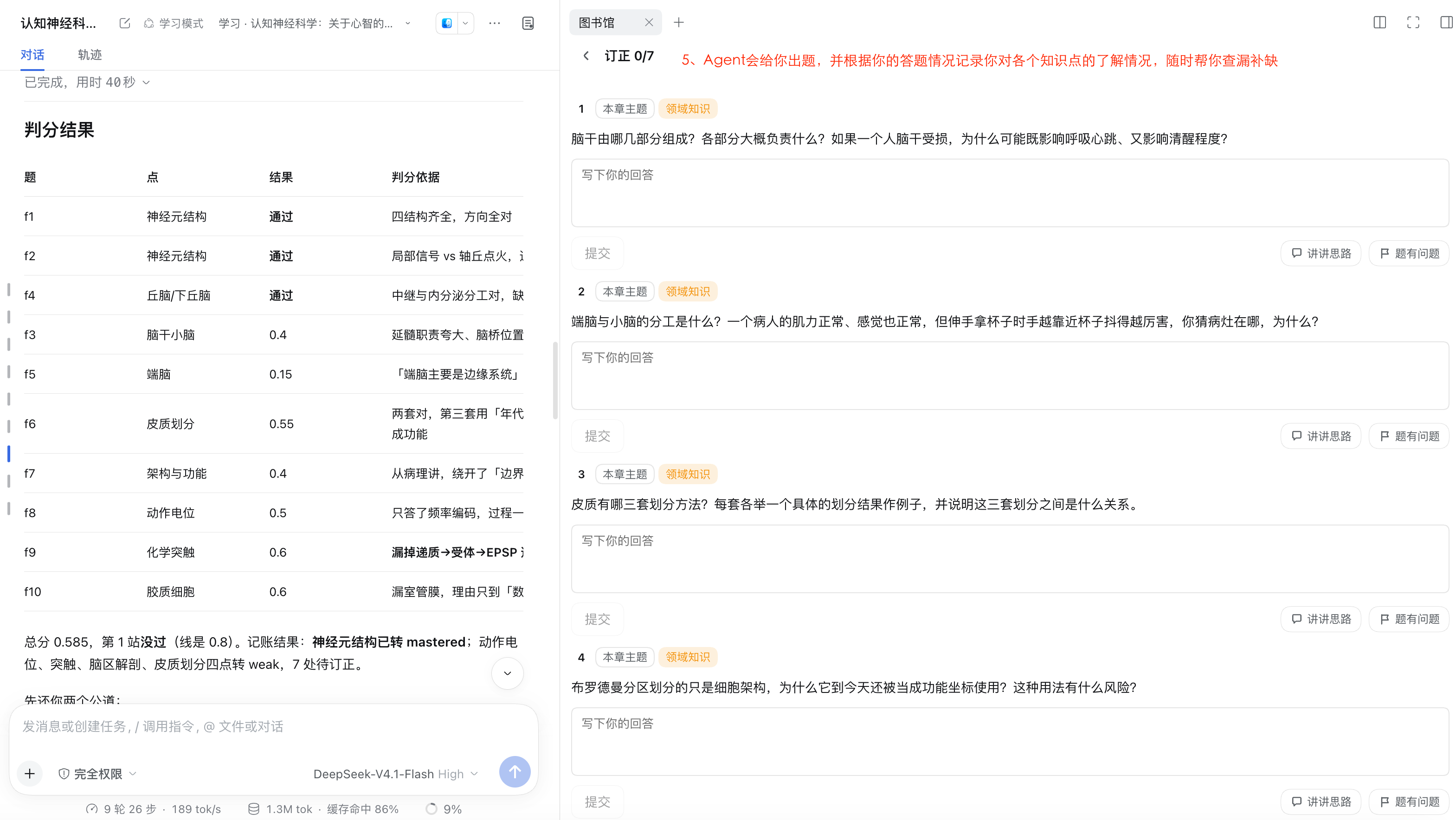Click 讲讲思路 for question 1
The height and width of the screenshot is (820, 1456).
pyautogui.click(x=1321, y=253)
